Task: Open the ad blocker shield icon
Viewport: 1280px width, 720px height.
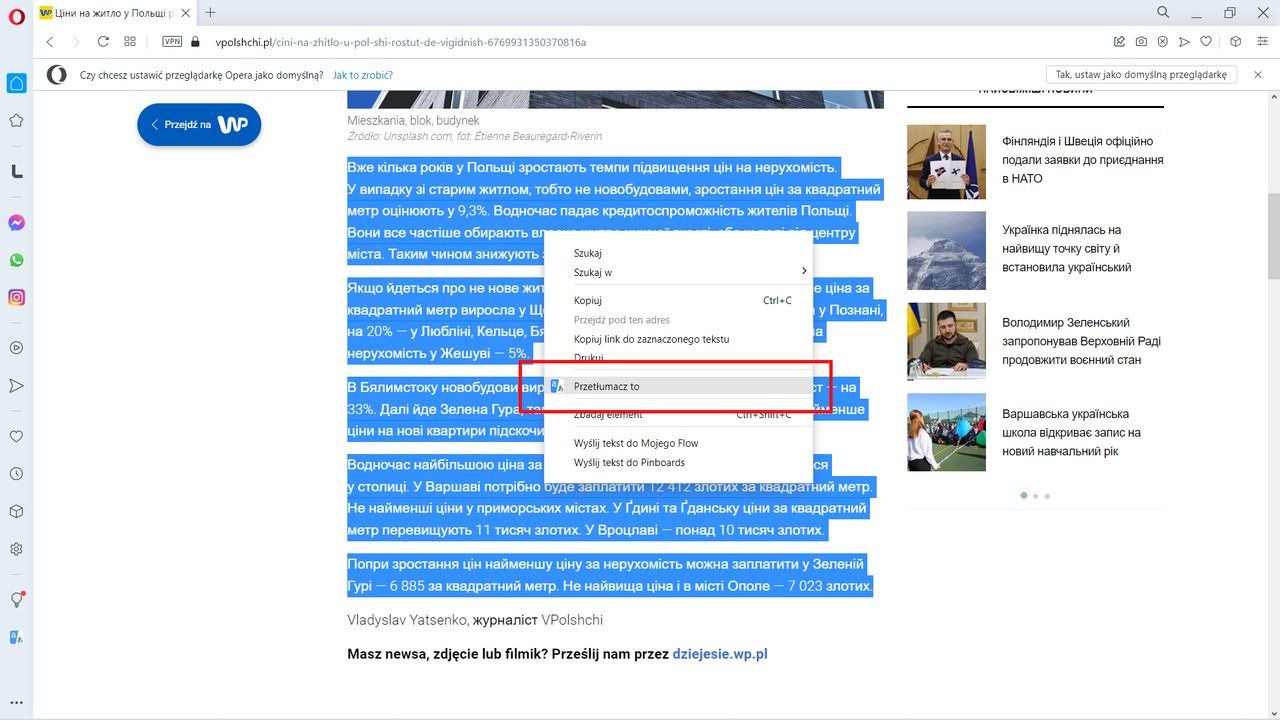Action: (1162, 42)
